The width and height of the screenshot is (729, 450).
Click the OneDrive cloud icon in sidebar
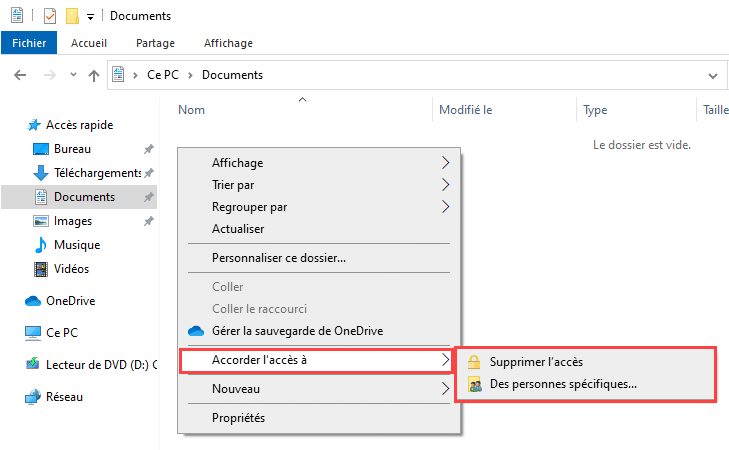(33, 301)
